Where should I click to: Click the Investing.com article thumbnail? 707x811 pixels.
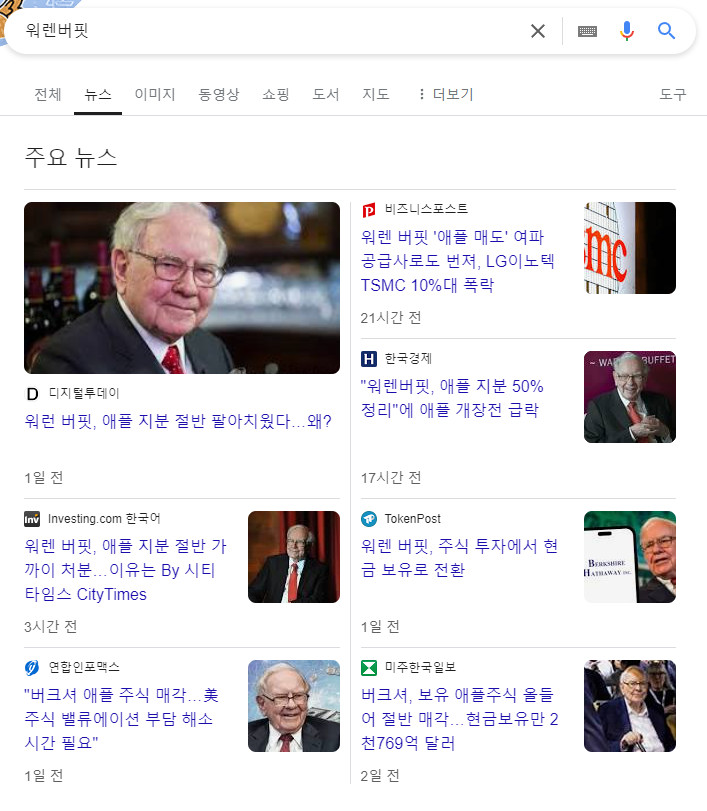click(x=294, y=557)
